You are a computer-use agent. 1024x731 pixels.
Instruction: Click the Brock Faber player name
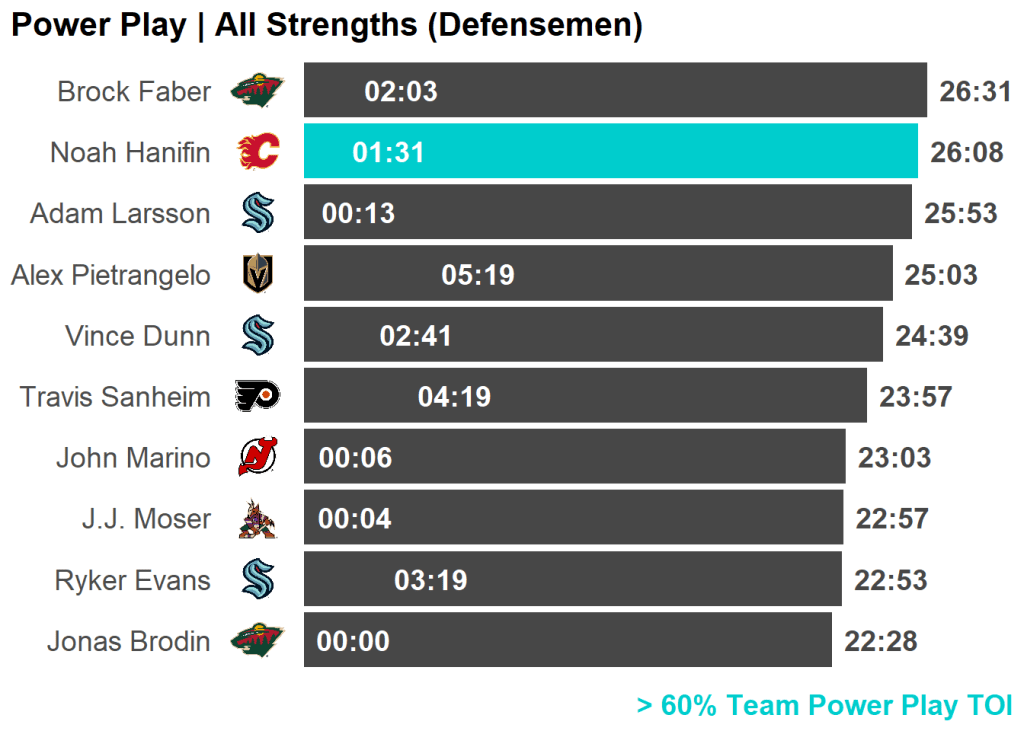tap(134, 92)
